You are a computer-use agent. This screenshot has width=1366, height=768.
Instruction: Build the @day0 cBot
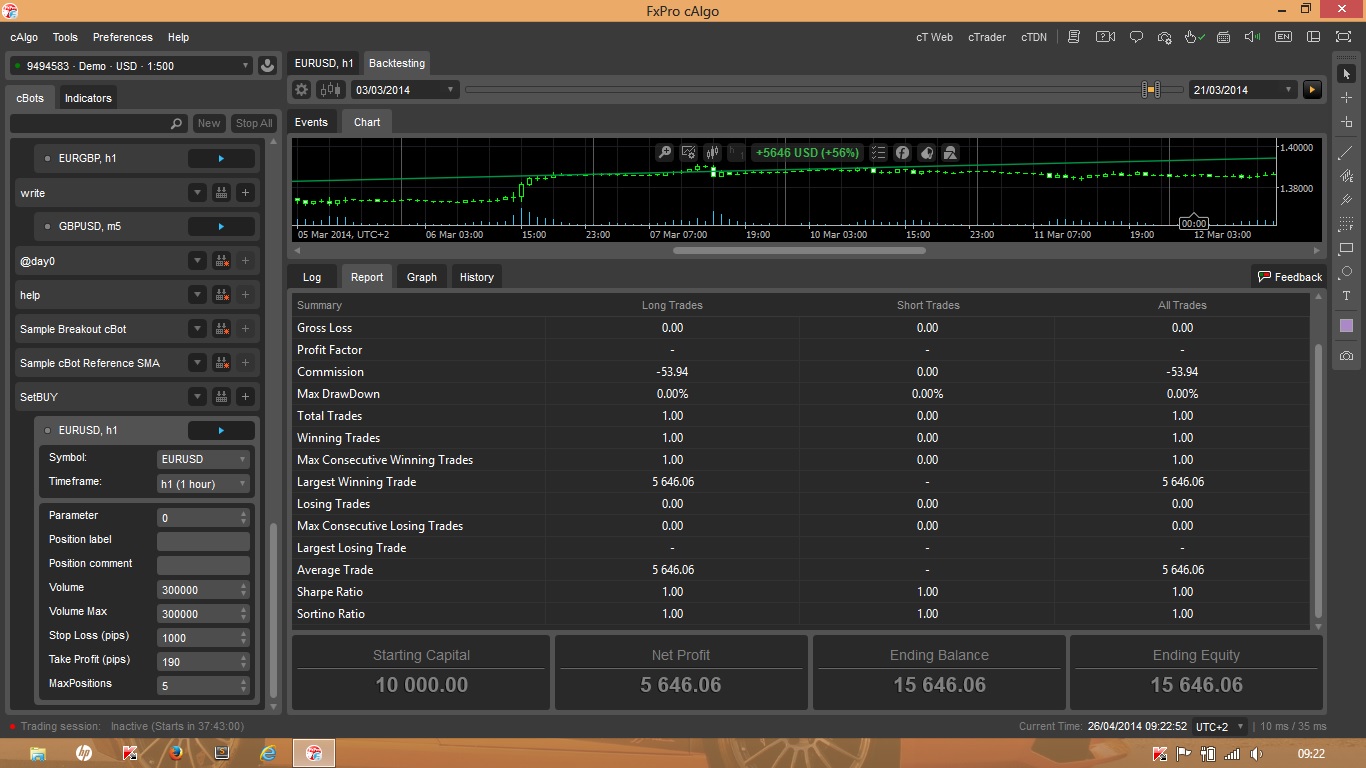tap(222, 261)
